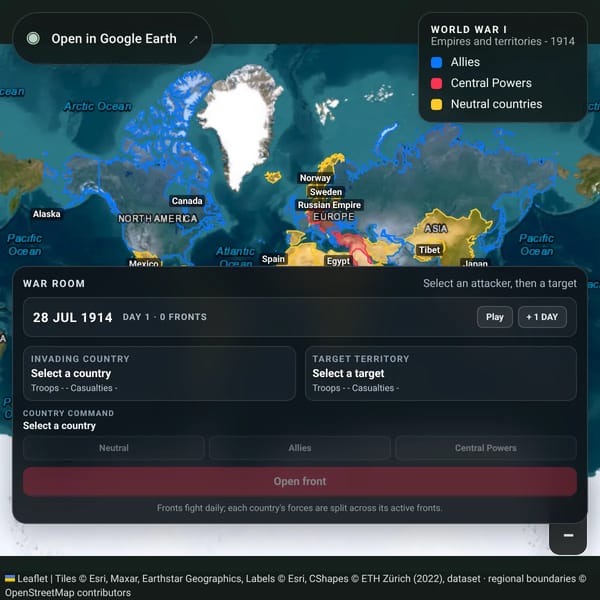
Task: Select the Russian Empire map label
Action: coord(329,205)
